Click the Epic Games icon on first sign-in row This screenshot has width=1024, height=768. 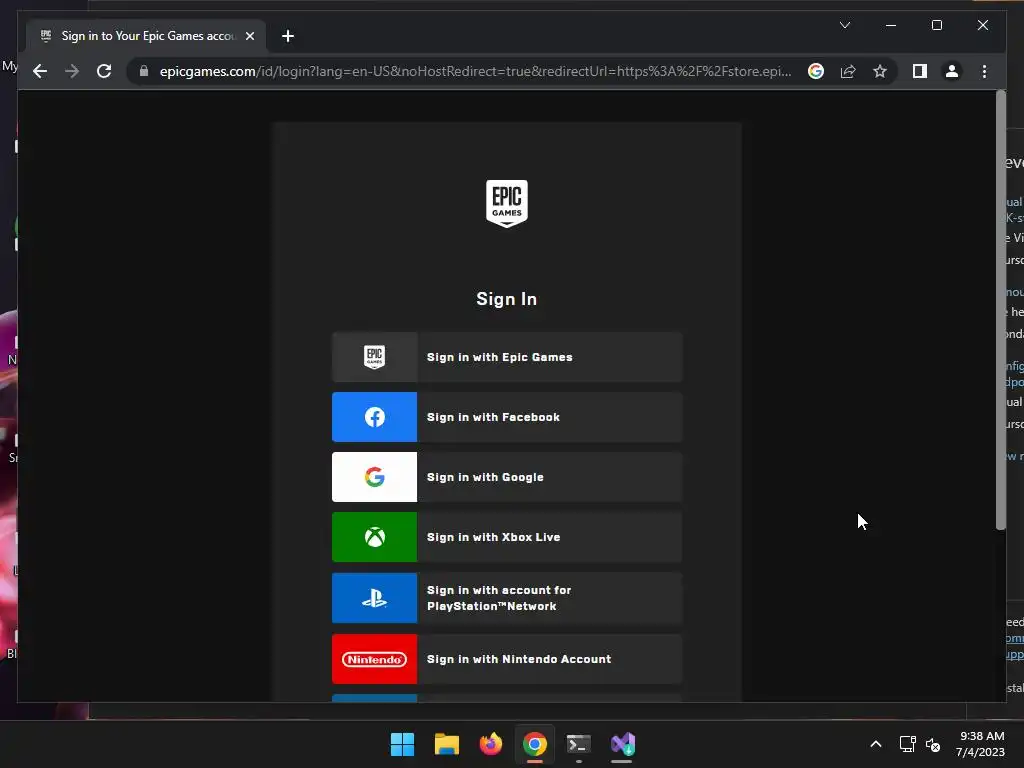[374, 357]
